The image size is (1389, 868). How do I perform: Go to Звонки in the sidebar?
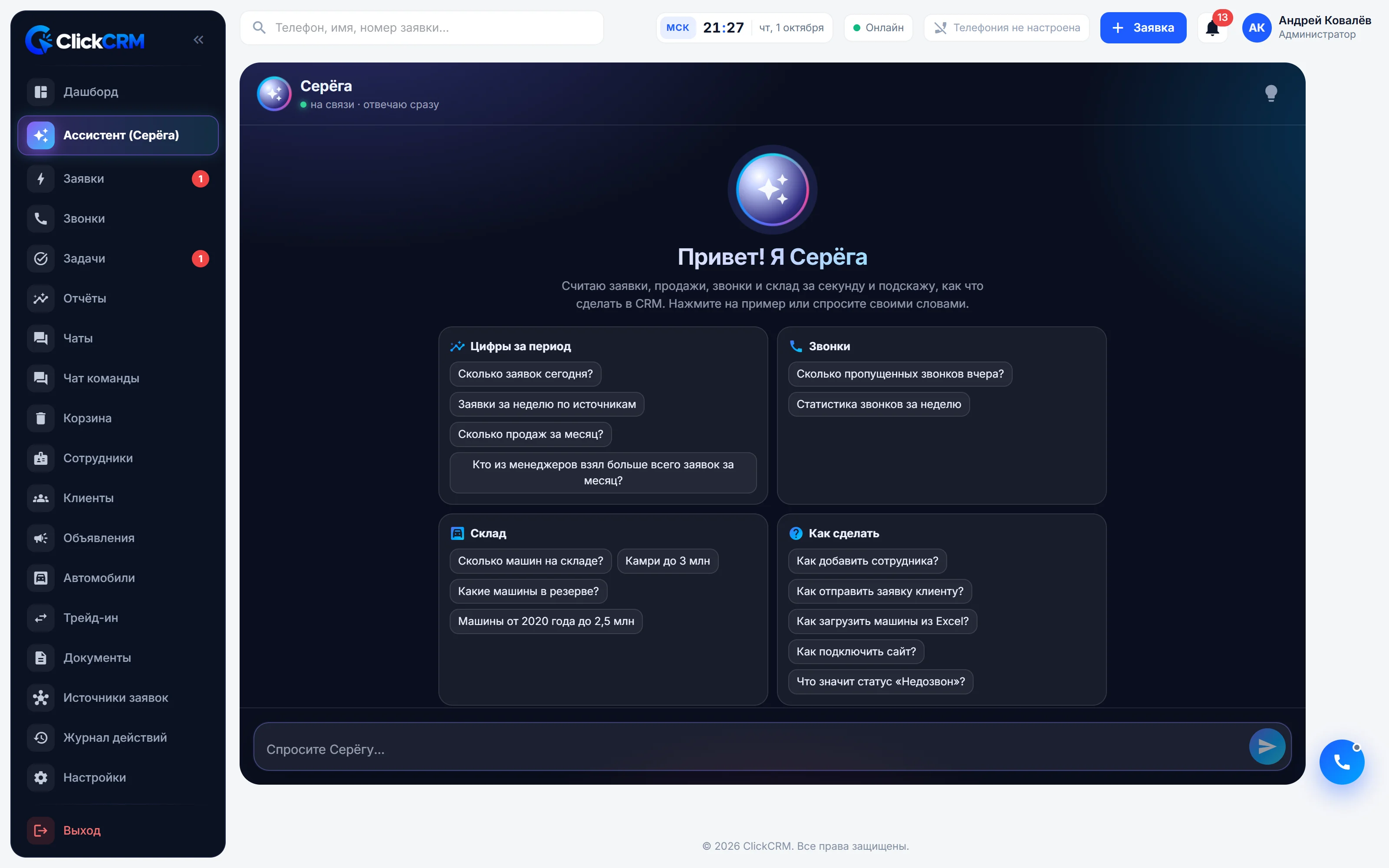pyautogui.click(x=118, y=219)
